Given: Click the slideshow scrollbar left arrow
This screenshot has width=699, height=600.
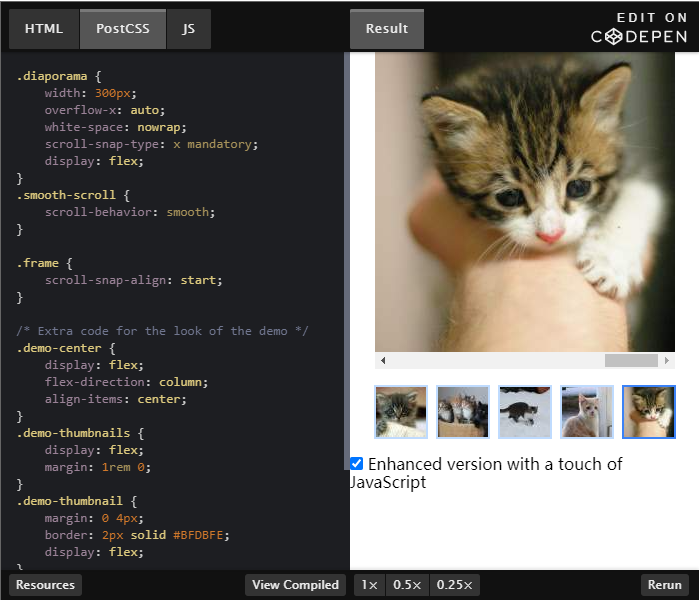Looking at the screenshot, I should [x=383, y=360].
